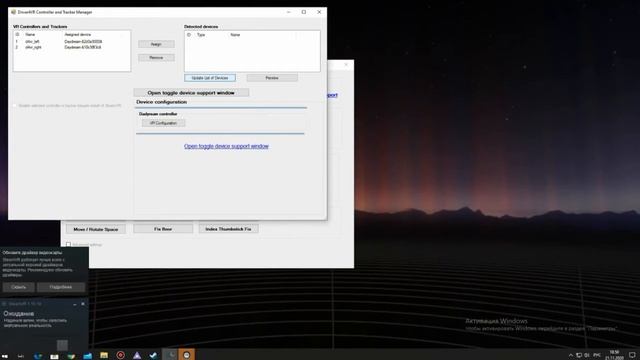Open the Mail app on the taskbar
Screen dimensions: 640x360
pyautogui.click(x=87, y=356)
